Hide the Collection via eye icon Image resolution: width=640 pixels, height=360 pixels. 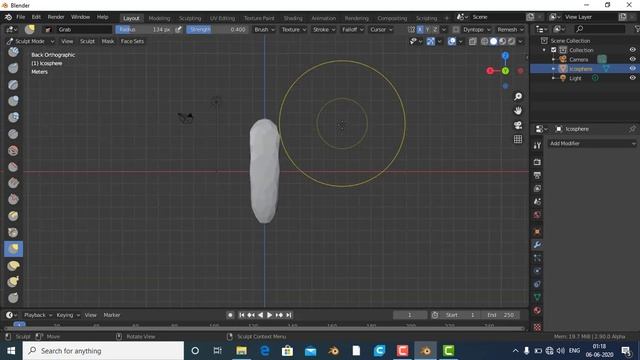pos(632,50)
